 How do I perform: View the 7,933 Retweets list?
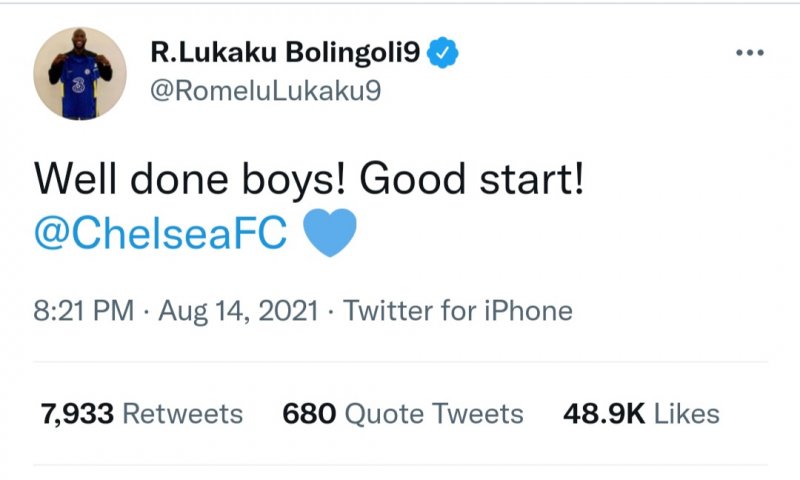coord(142,414)
